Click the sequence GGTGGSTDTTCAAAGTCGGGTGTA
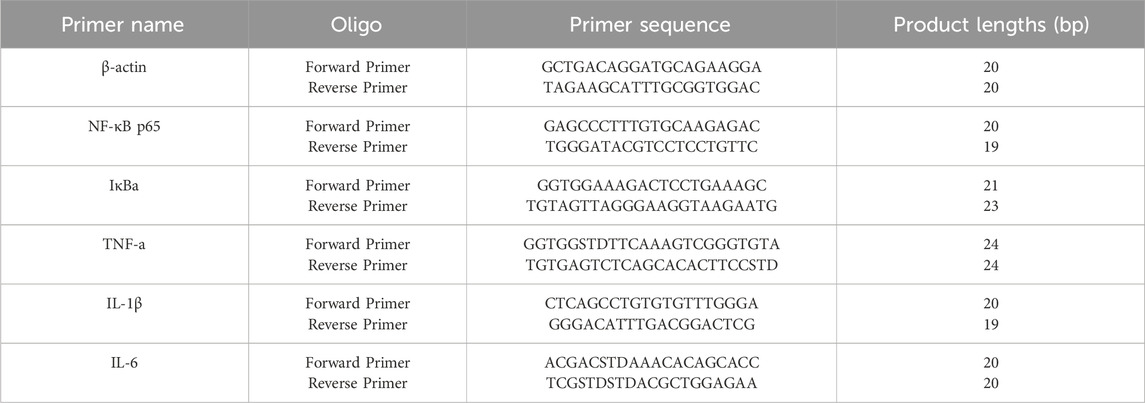The height and width of the screenshot is (403, 1145). pos(650,245)
